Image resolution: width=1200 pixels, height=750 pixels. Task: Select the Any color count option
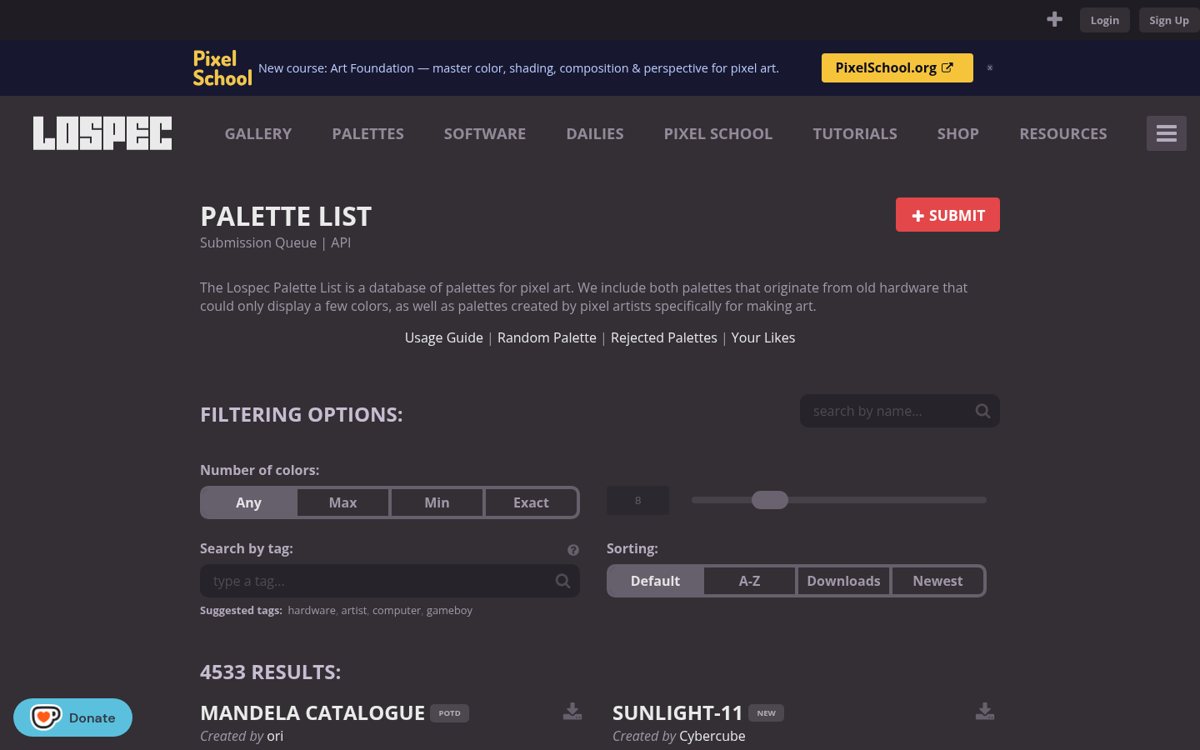249,503
